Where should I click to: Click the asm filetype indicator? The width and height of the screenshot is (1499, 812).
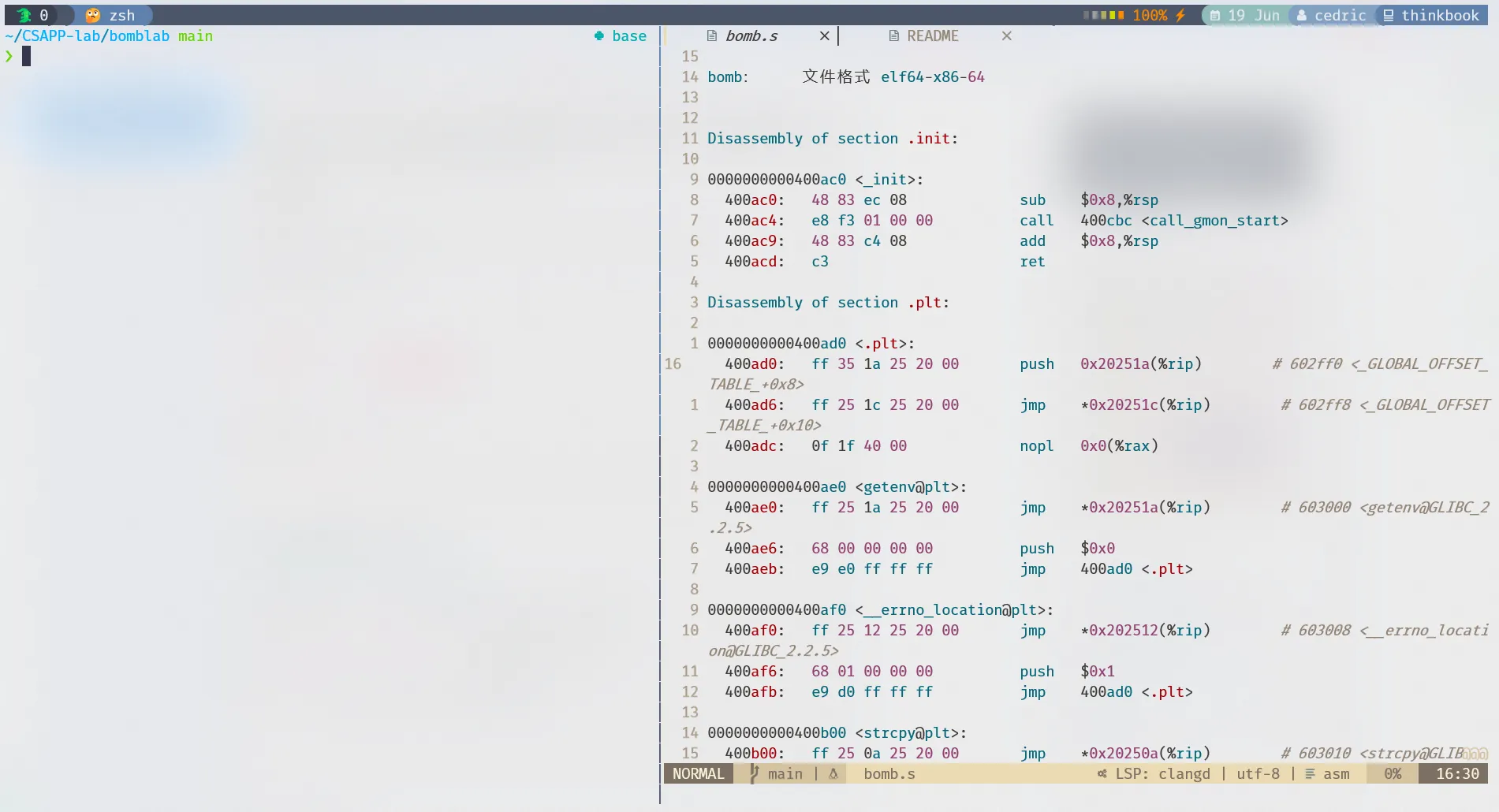point(1336,773)
